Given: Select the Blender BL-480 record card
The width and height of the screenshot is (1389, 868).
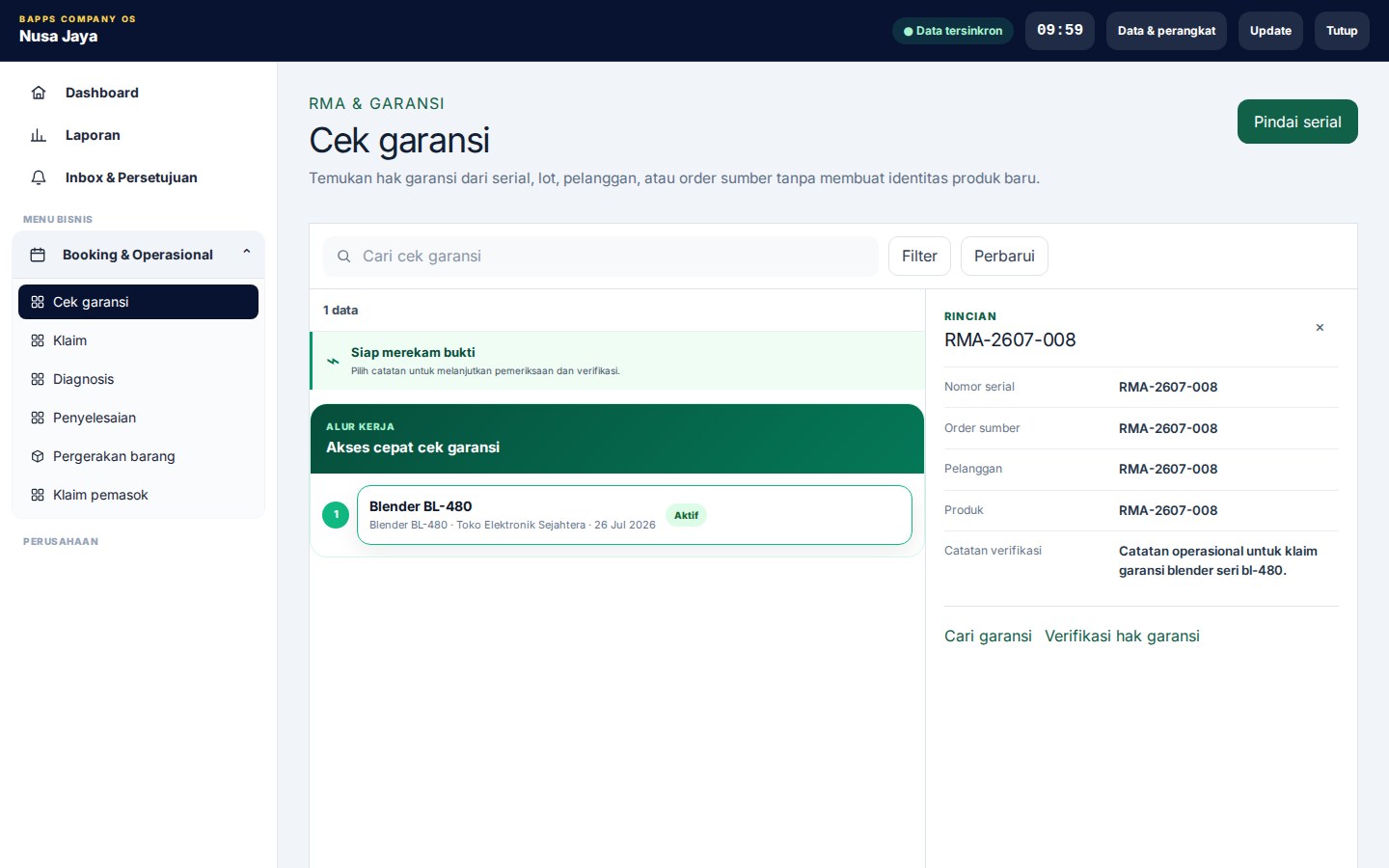Looking at the screenshot, I should [x=634, y=515].
